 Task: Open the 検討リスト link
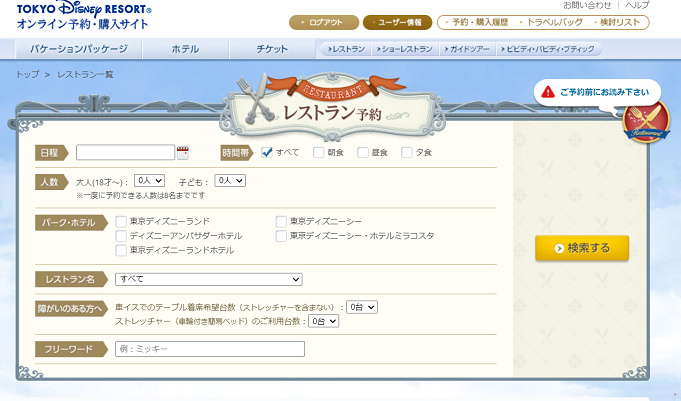pyautogui.click(x=617, y=23)
